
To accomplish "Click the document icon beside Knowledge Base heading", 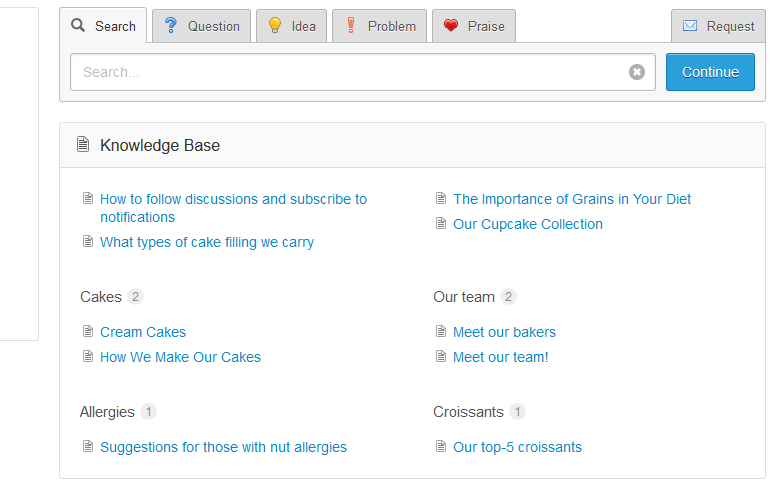I will click(83, 145).
